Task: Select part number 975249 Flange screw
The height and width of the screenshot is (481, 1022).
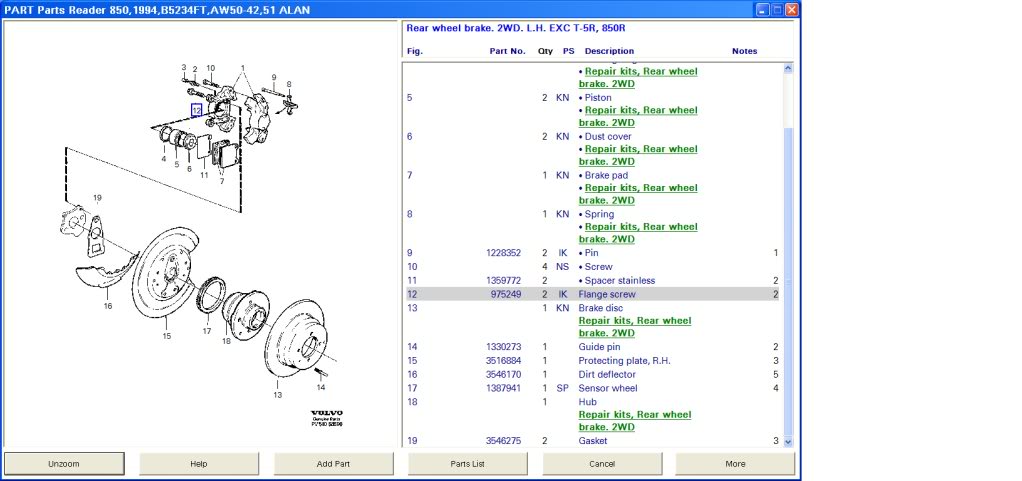Action: coord(506,295)
